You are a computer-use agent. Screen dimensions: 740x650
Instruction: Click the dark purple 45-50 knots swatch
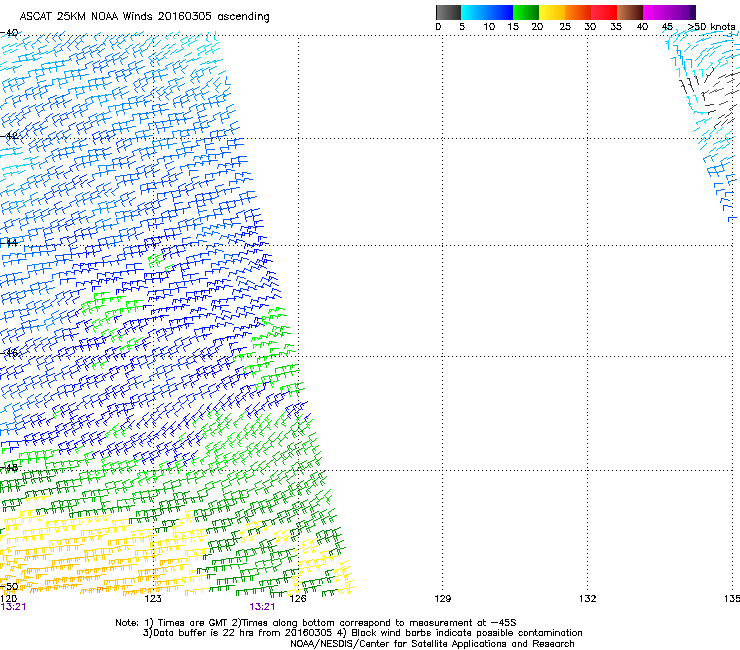(682, 12)
